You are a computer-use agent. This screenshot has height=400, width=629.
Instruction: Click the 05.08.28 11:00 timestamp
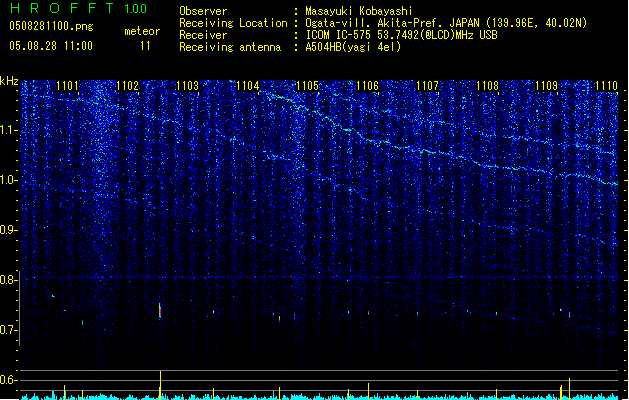(x=50, y=46)
